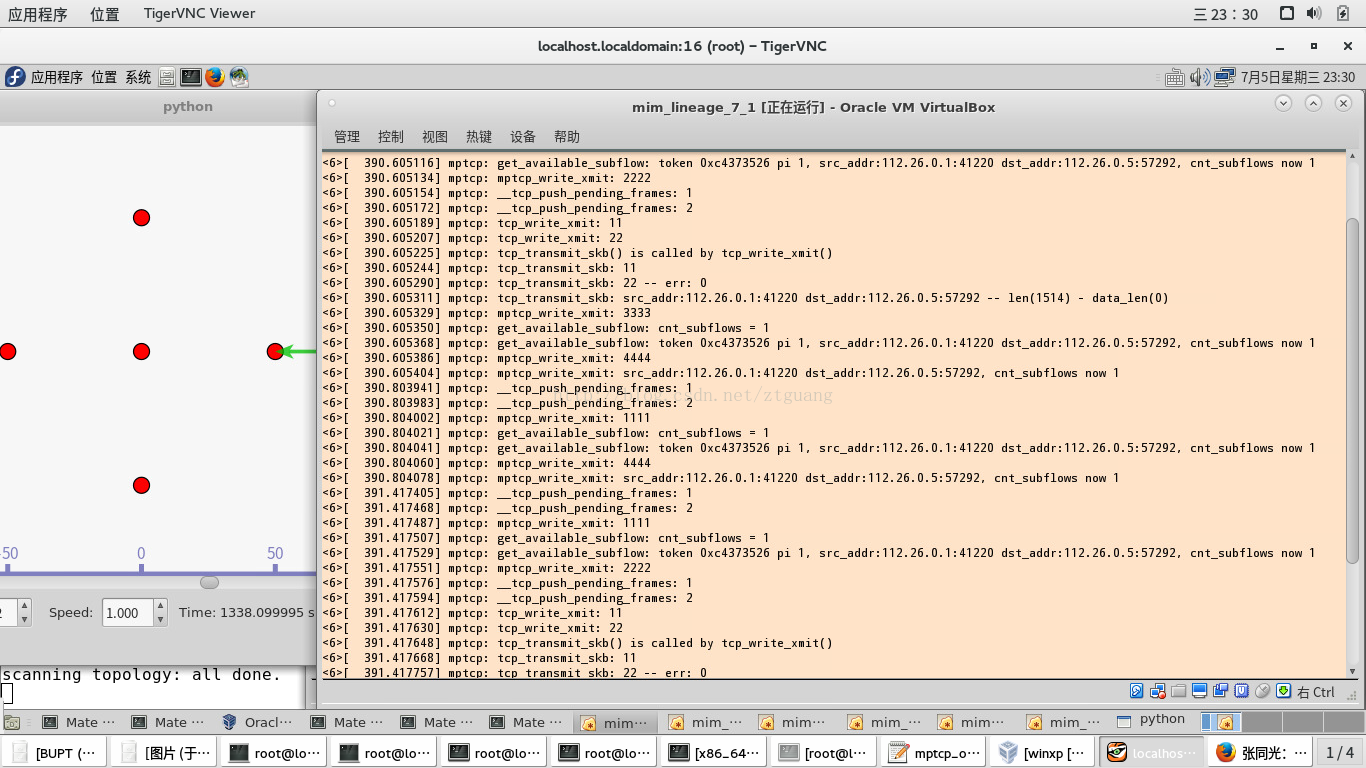The height and width of the screenshot is (768, 1366).
Task: Open the 位置 menu in the VNC desktop panel
Action: pos(104,77)
